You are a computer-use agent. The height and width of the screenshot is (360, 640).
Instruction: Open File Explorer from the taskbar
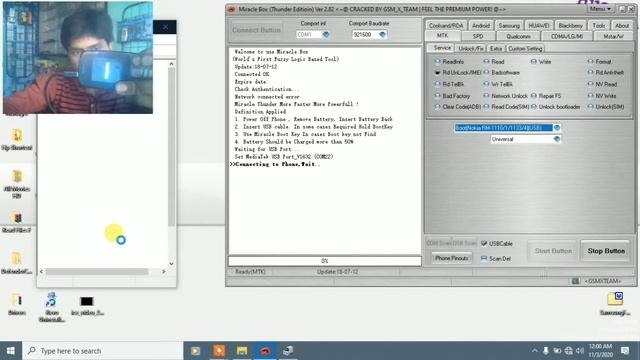pos(242,351)
